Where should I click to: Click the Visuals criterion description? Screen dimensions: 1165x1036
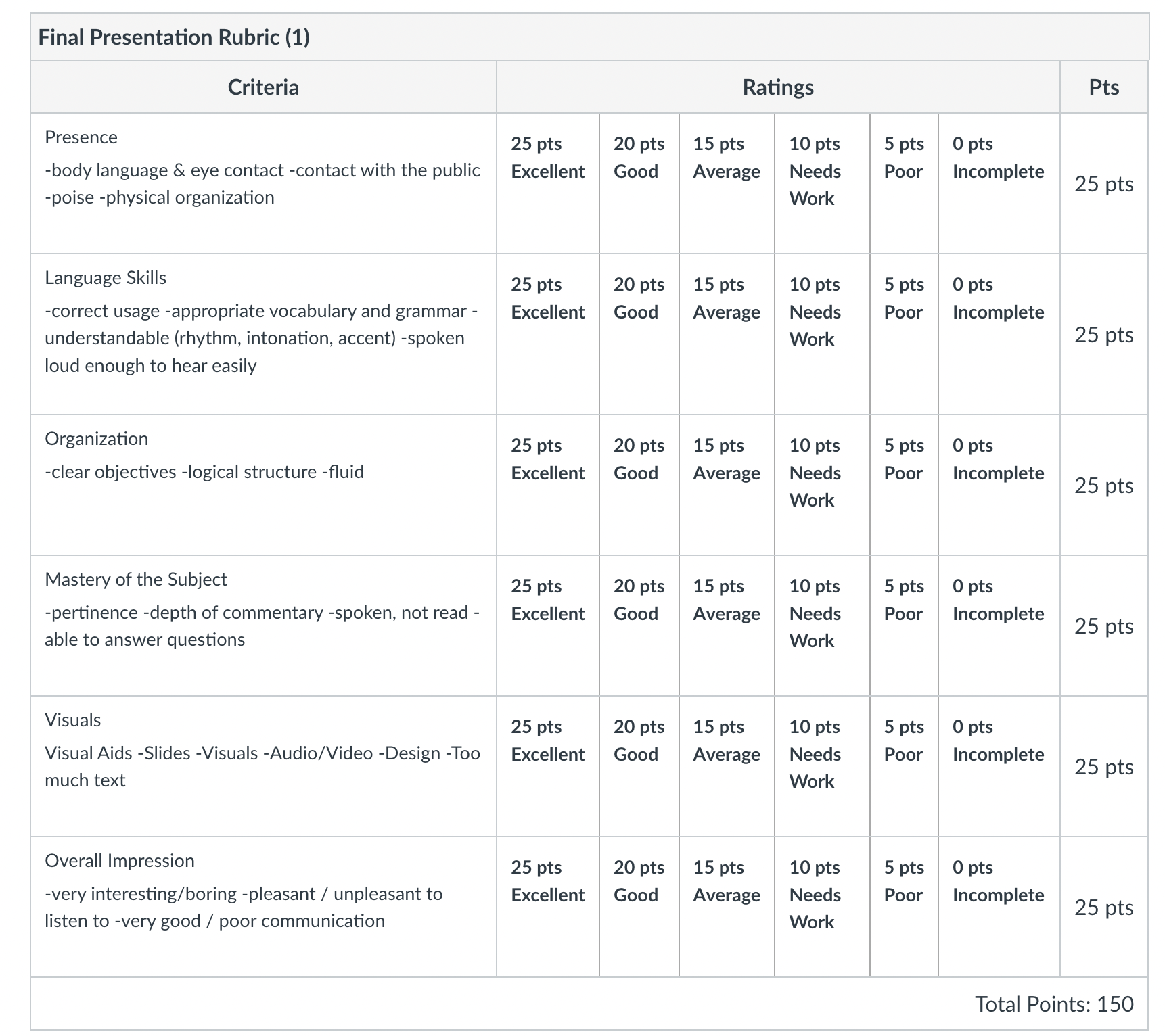[x=262, y=767]
